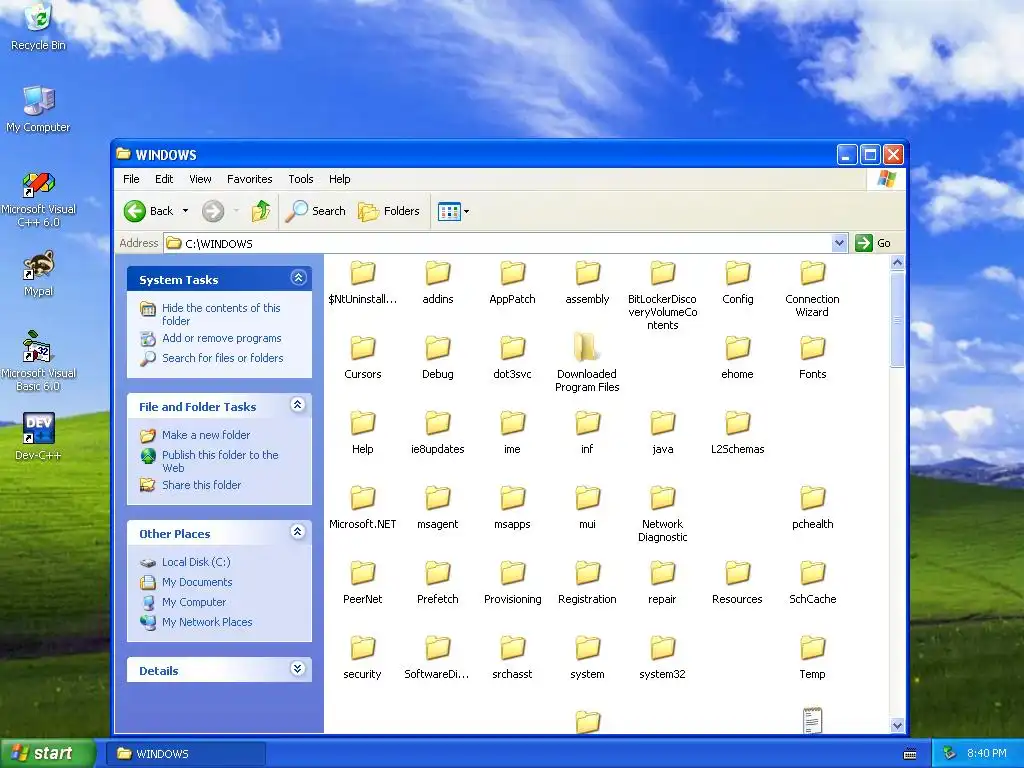Collapse the System Tasks panel
Image resolution: width=1024 pixels, height=768 pixels.
(298, 278)
